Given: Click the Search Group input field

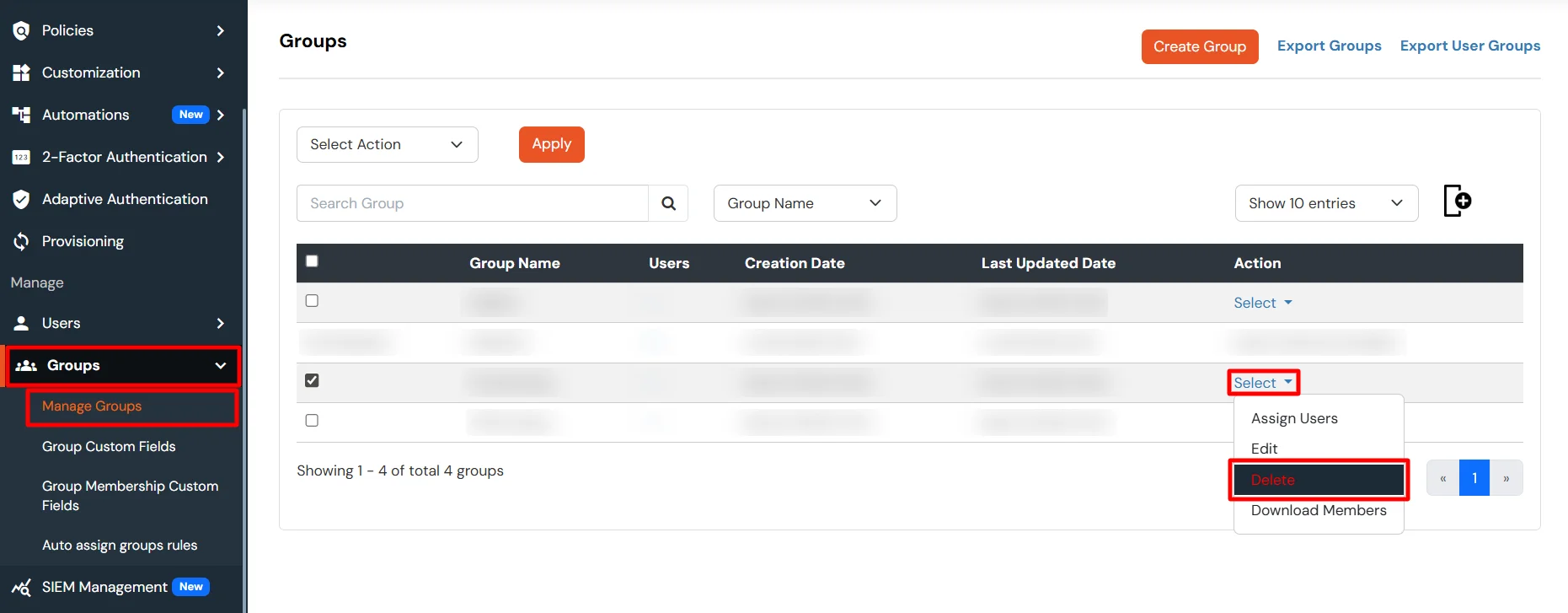Looking at the screenshot, I should point(473,203).
